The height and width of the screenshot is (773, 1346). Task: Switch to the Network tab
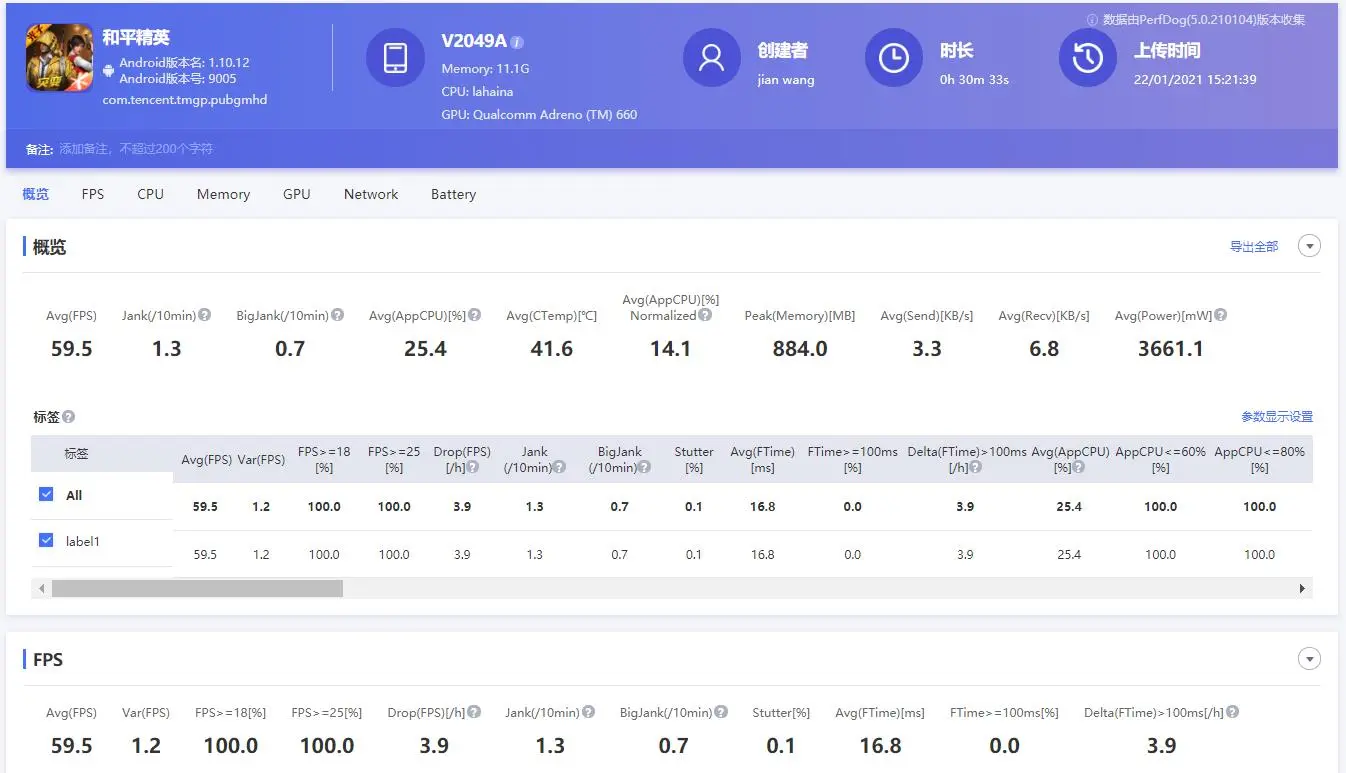[x=371, y=194]
